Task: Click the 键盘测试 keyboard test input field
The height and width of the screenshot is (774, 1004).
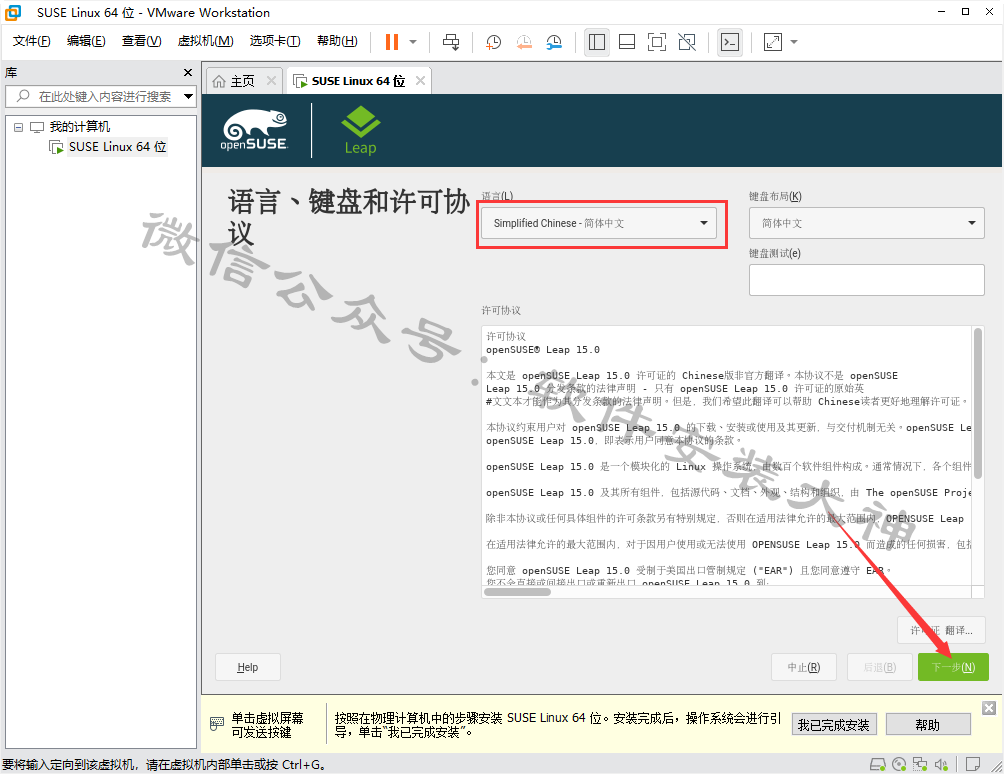Action: [x=866, y=280]
